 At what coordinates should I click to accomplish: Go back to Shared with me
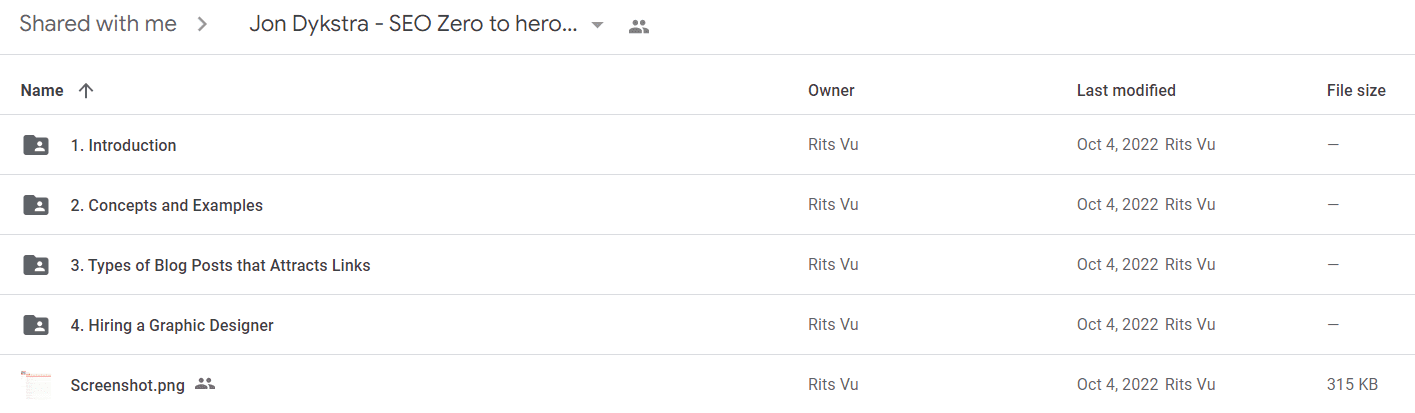pyautogui.click(x=98, y=24)
